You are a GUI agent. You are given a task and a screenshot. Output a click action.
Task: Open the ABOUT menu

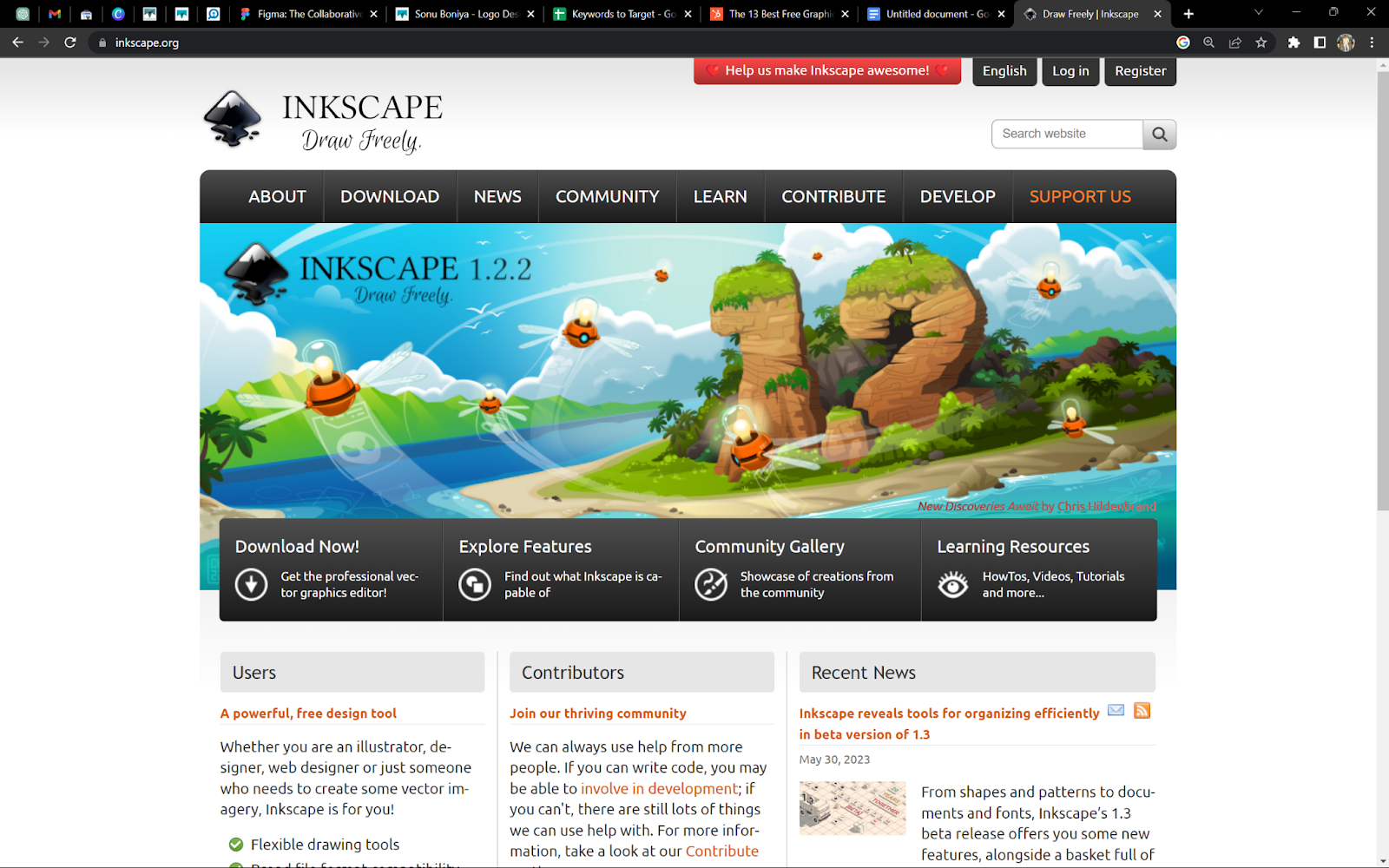point(277,197)
